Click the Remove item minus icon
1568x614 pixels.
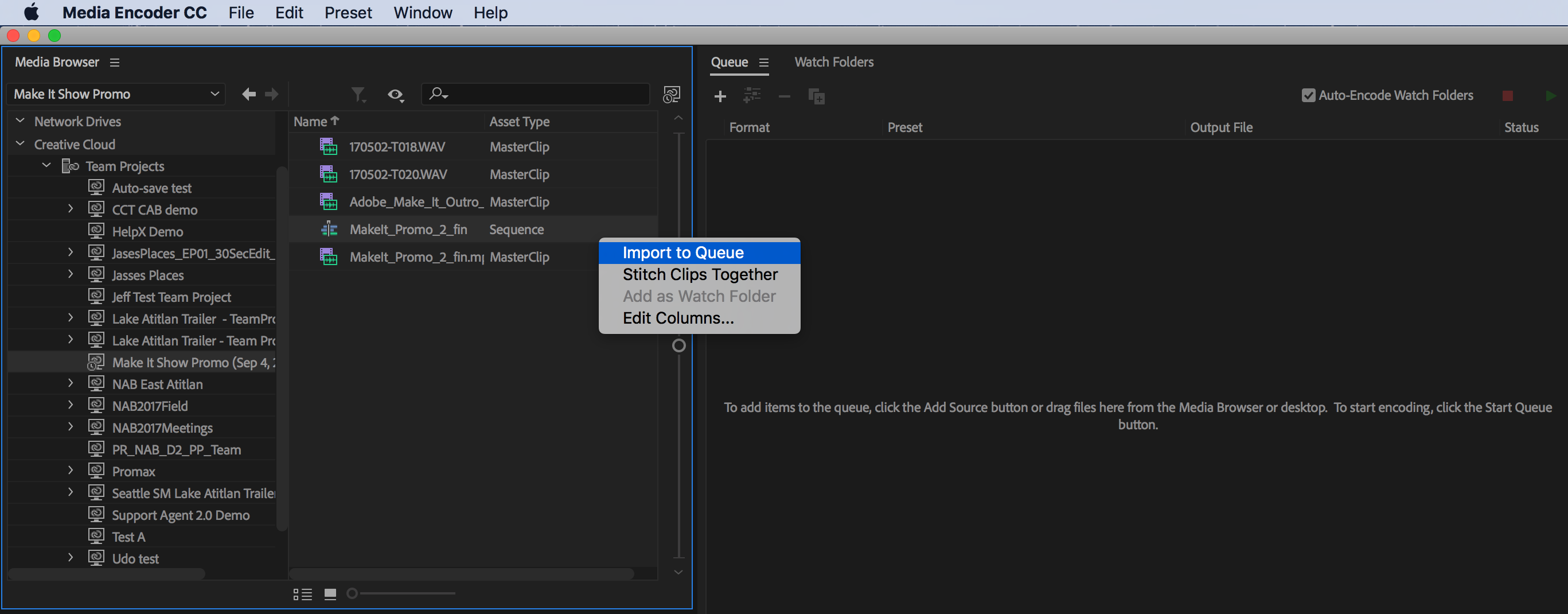pos(784,96)
